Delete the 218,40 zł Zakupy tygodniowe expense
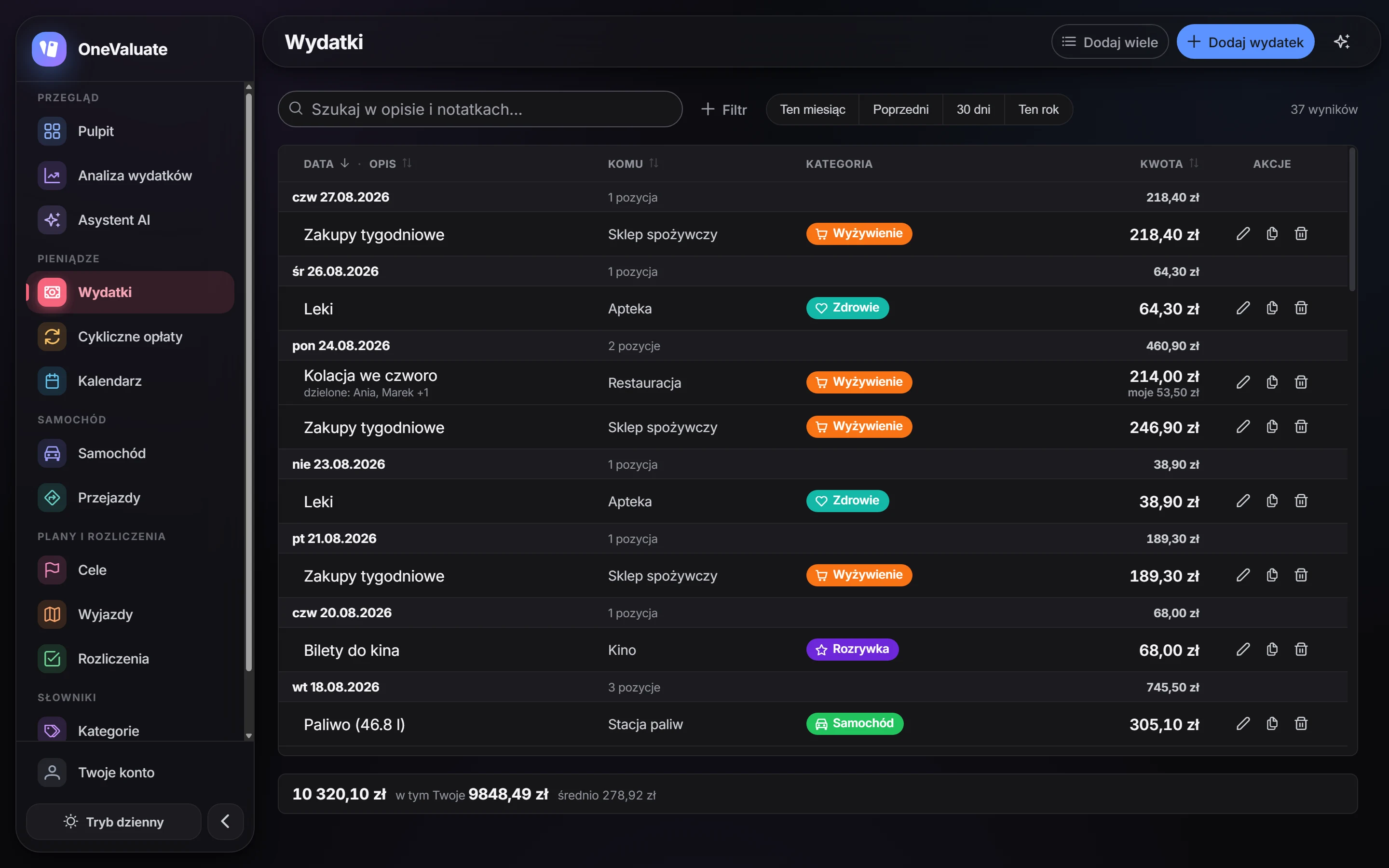Image resolution: width=1389 pixels, height=868 pixels. pyautogui.click(x=1301, y=234)
